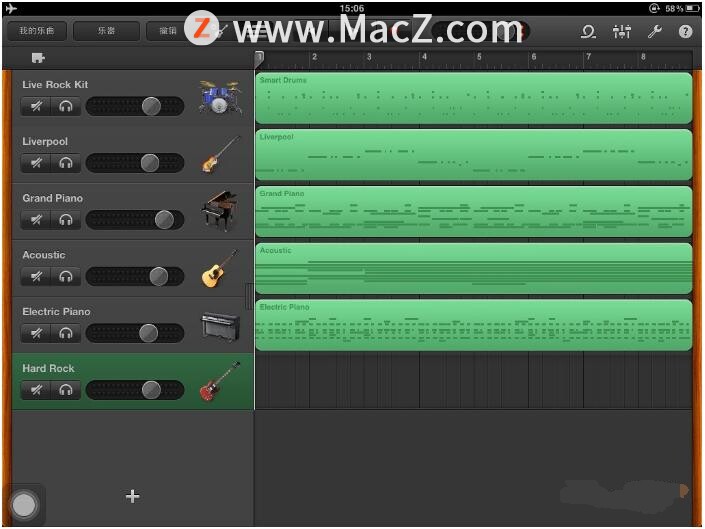
Task: Jump to bar 6 on the ruler
Action: pos(534,57)
